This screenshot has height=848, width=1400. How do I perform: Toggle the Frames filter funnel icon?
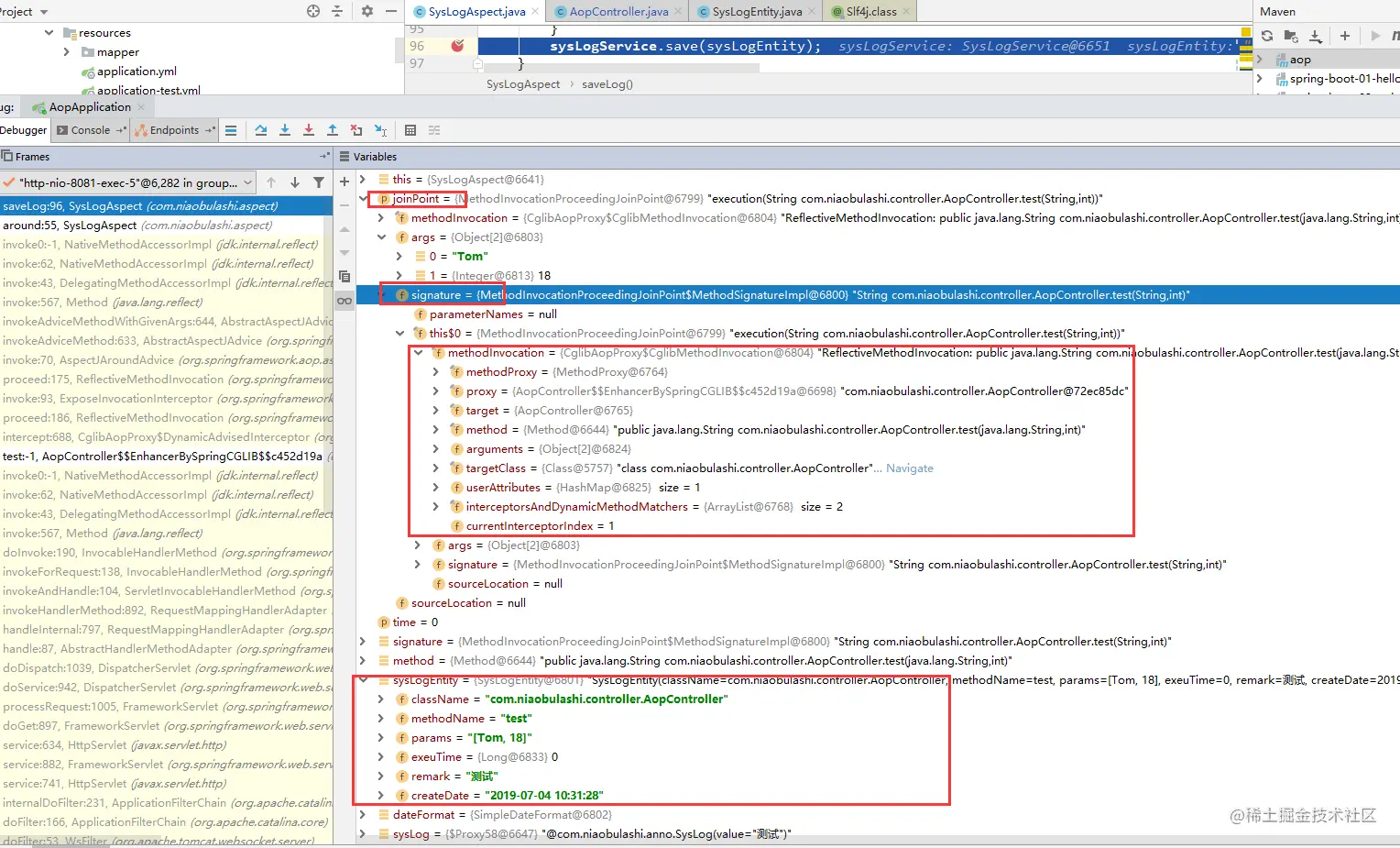(319, 182)
